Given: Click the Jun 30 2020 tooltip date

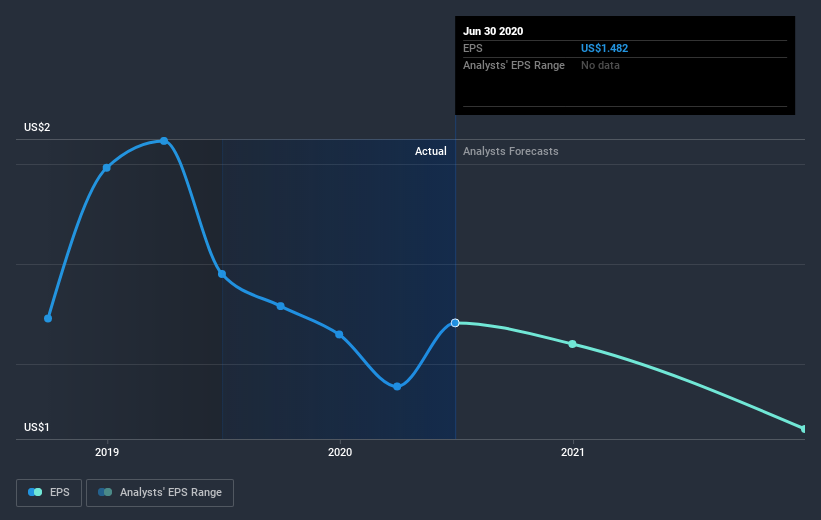Looking at the screenshot, I should tap(493, 31).
